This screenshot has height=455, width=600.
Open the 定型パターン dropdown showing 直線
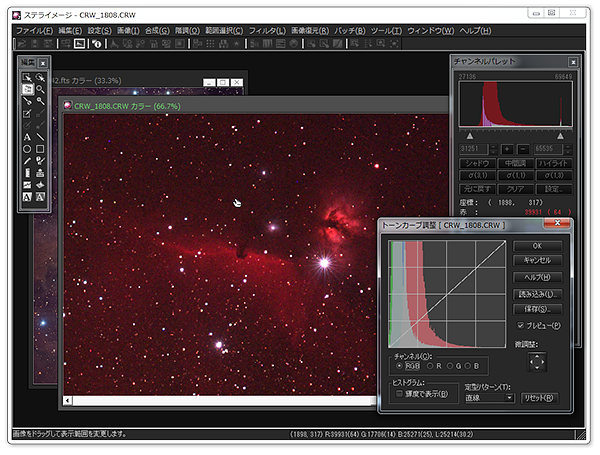pyautogui.click(x=489, y=398)
